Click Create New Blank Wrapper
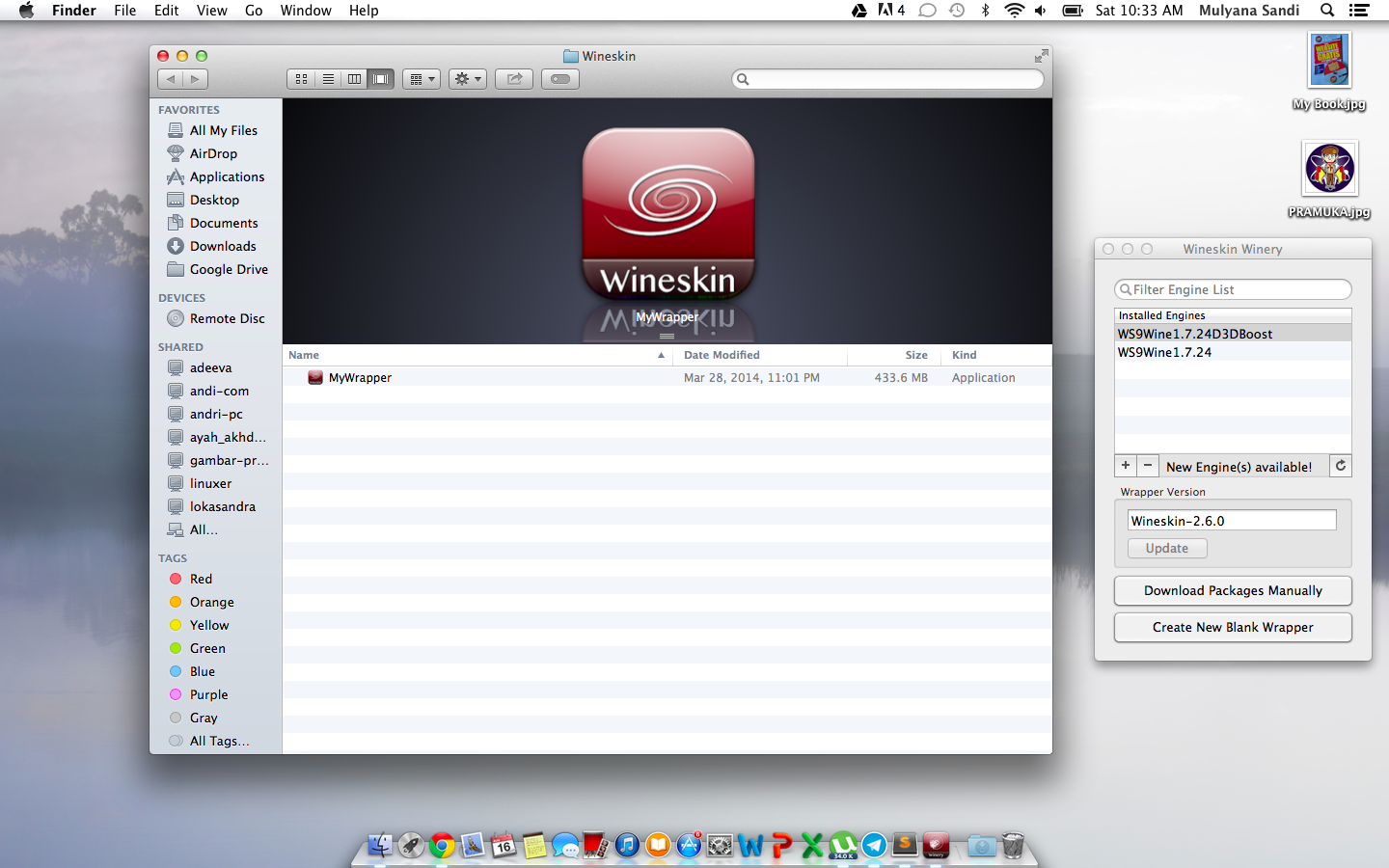This screenshot has width=1389, height=868. pos(1233,627)
